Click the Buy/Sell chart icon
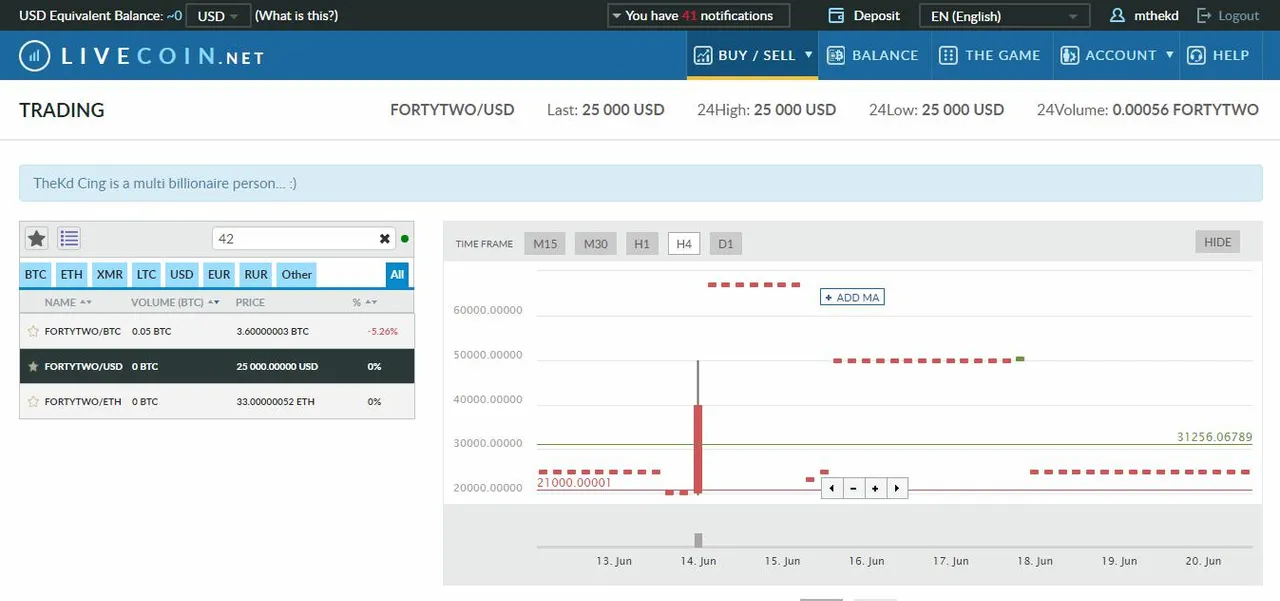The image size is (1280, 601). (703, 56)
